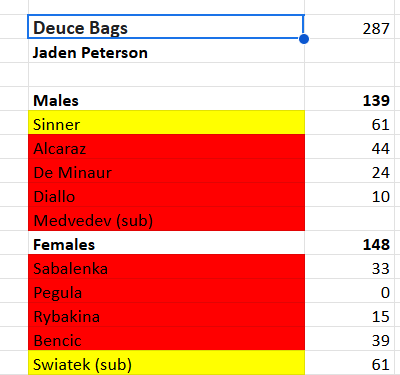The image size is (400, 375).
Task: Click the blue fill handle dot
Action: (304, 39)
